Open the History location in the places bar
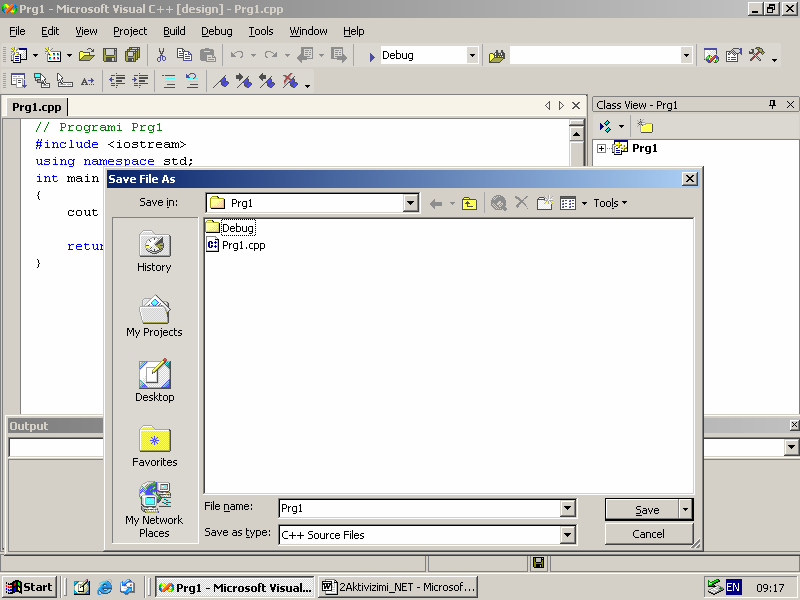This screenshot has height=600, width=800. click(x=154, y=252)
